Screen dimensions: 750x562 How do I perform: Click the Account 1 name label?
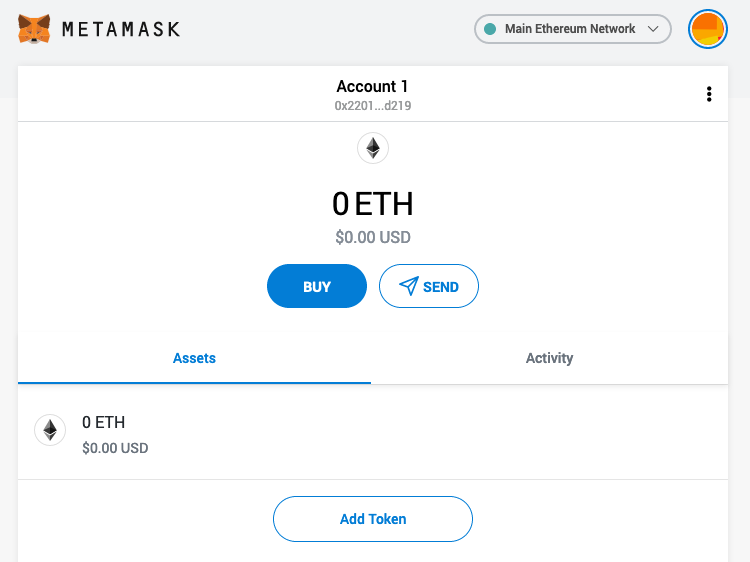[372, 87]
